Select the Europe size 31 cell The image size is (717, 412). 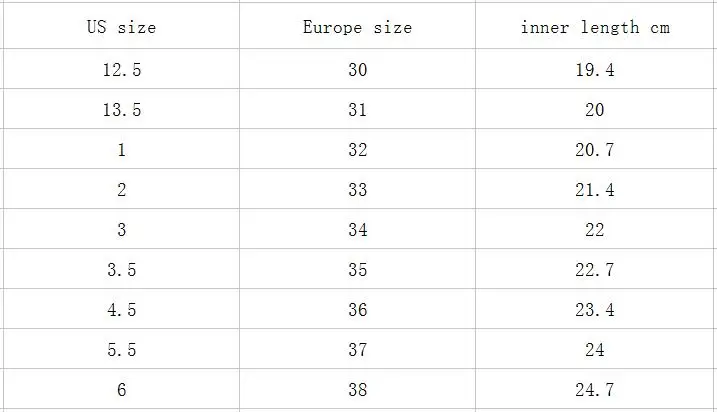click(357, 109)
